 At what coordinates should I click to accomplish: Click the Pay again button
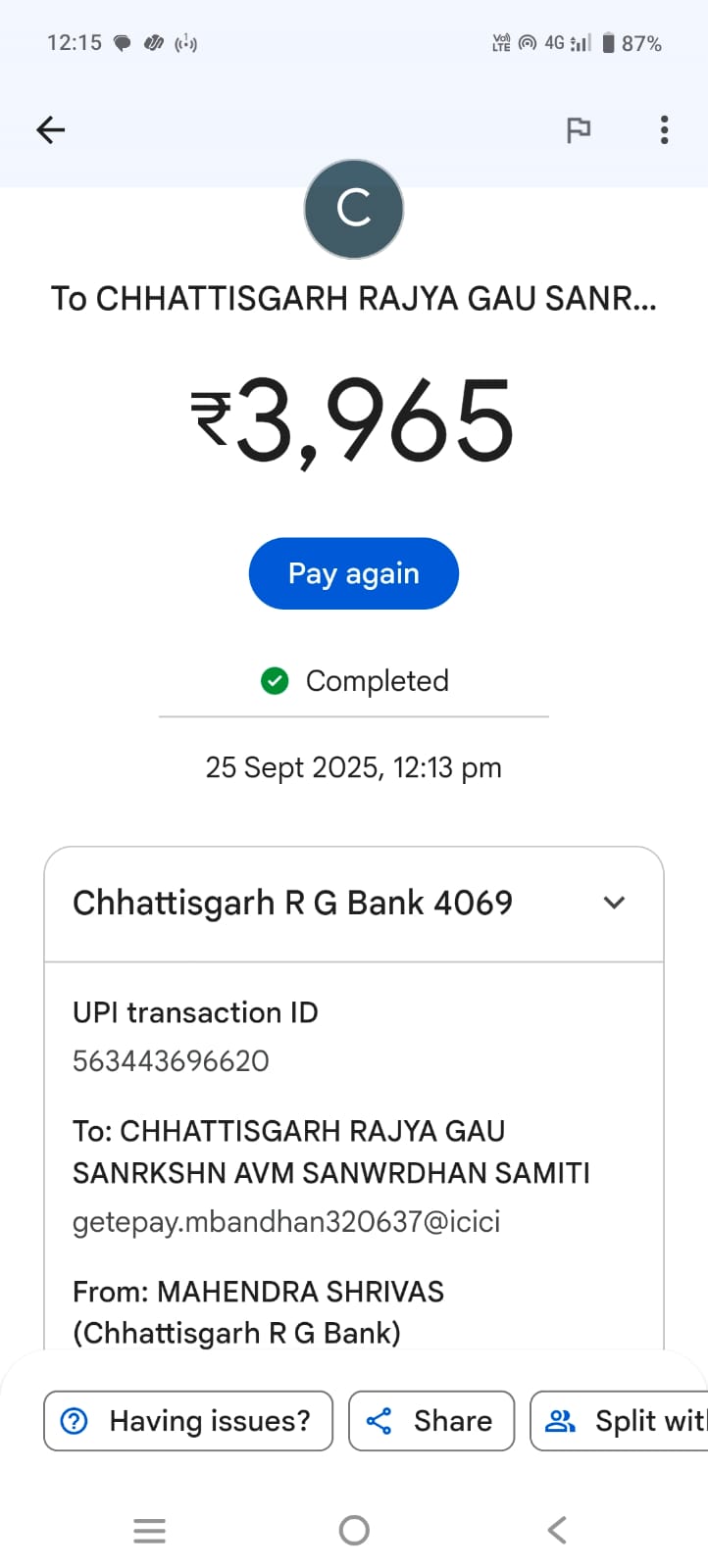(354, 573)
